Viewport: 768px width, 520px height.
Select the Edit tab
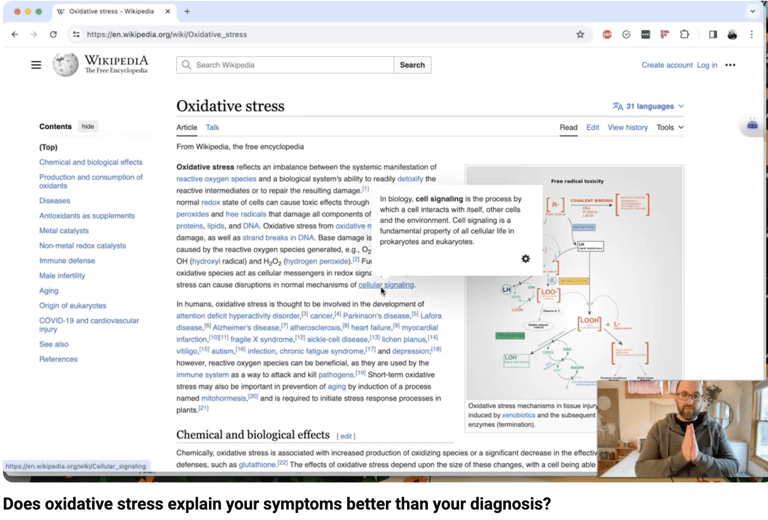[x=593, y=127]
